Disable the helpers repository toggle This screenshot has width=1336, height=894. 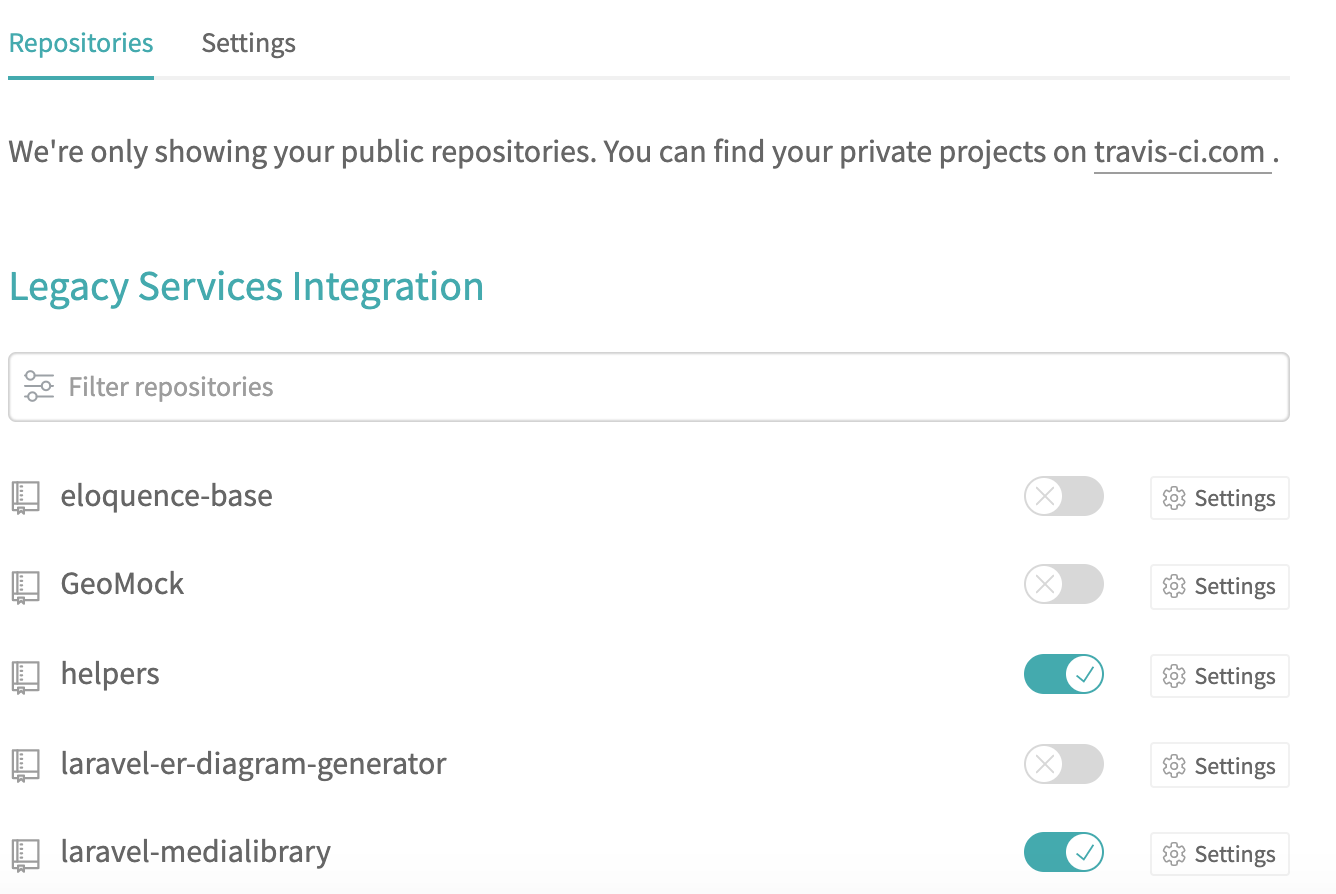1063,674
